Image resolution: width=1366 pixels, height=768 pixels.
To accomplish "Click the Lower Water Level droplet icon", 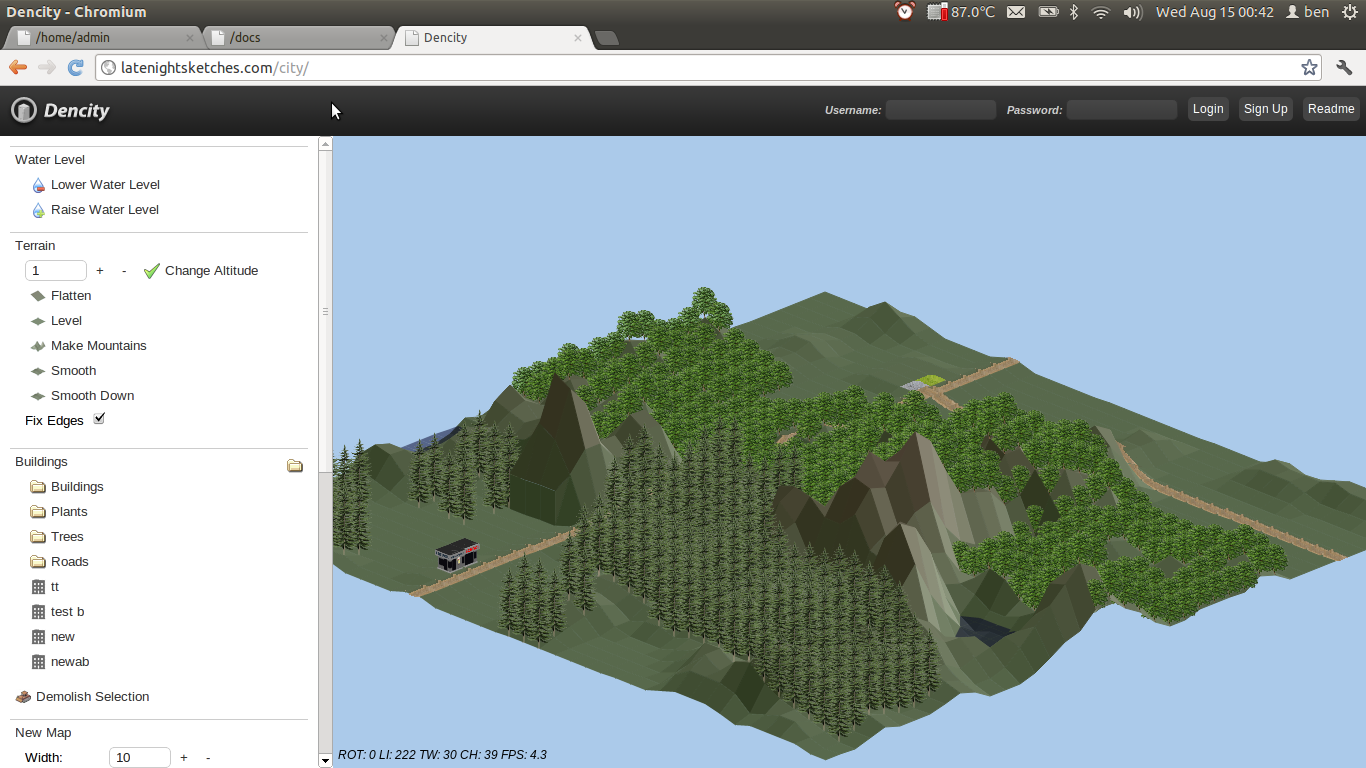I will [x=39, y=185].
